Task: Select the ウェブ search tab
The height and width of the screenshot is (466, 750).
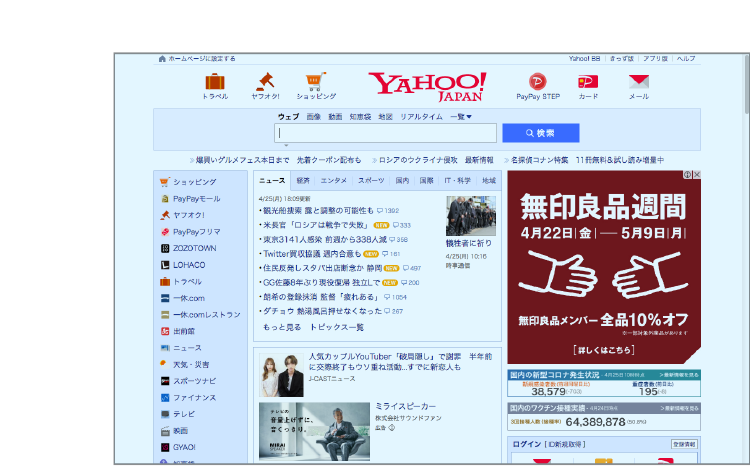Action: tap(288, 116)
